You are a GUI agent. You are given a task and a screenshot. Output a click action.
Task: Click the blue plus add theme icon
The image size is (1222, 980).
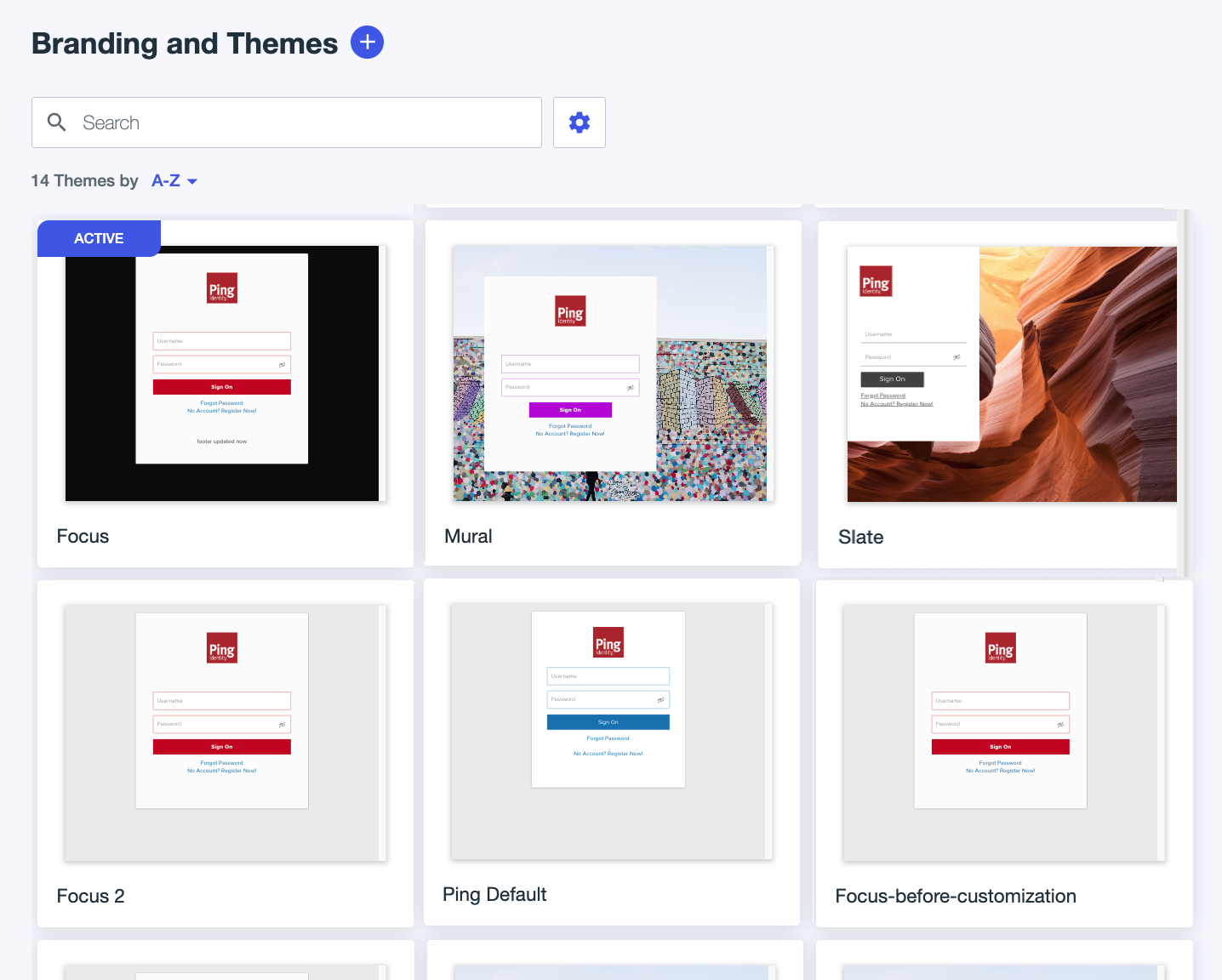(367, 43)
